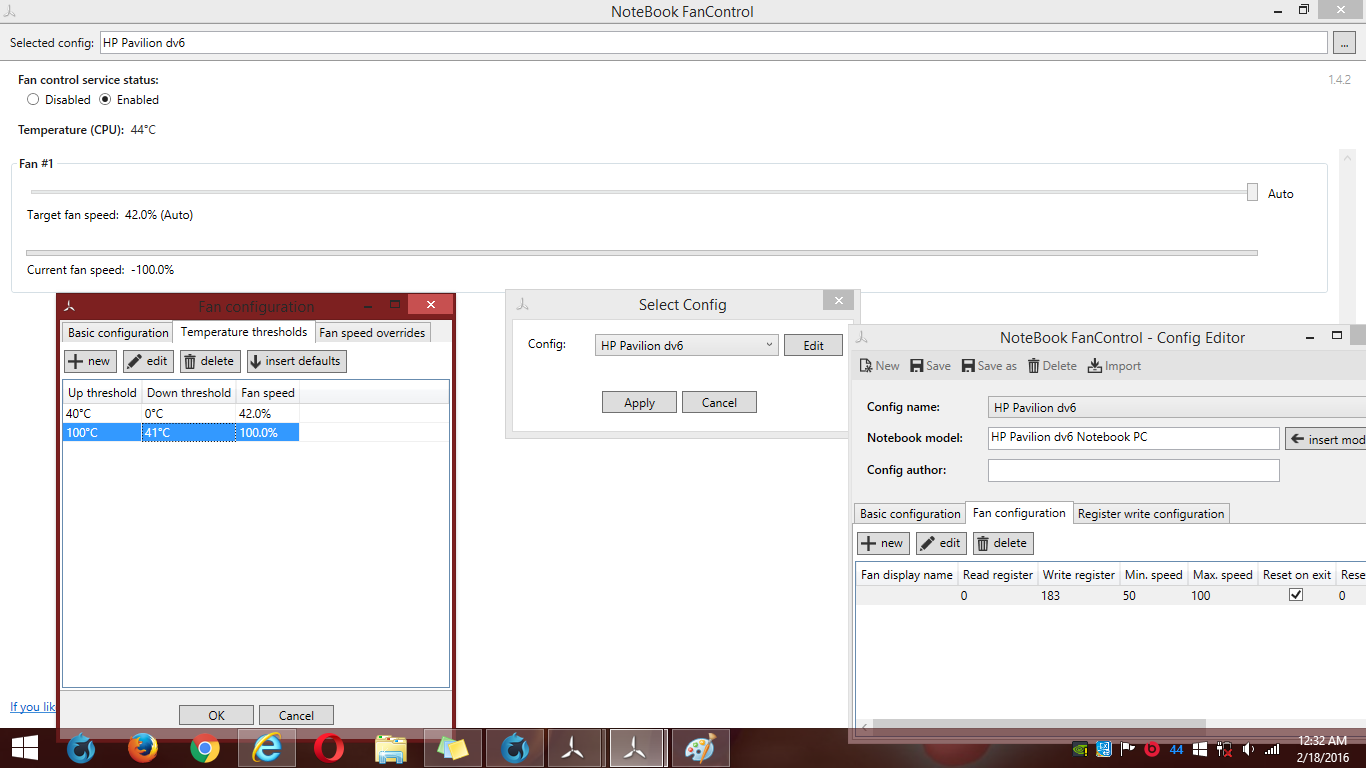Click the Write register value 183
1366x768 pixels.
coord(1050,596)
